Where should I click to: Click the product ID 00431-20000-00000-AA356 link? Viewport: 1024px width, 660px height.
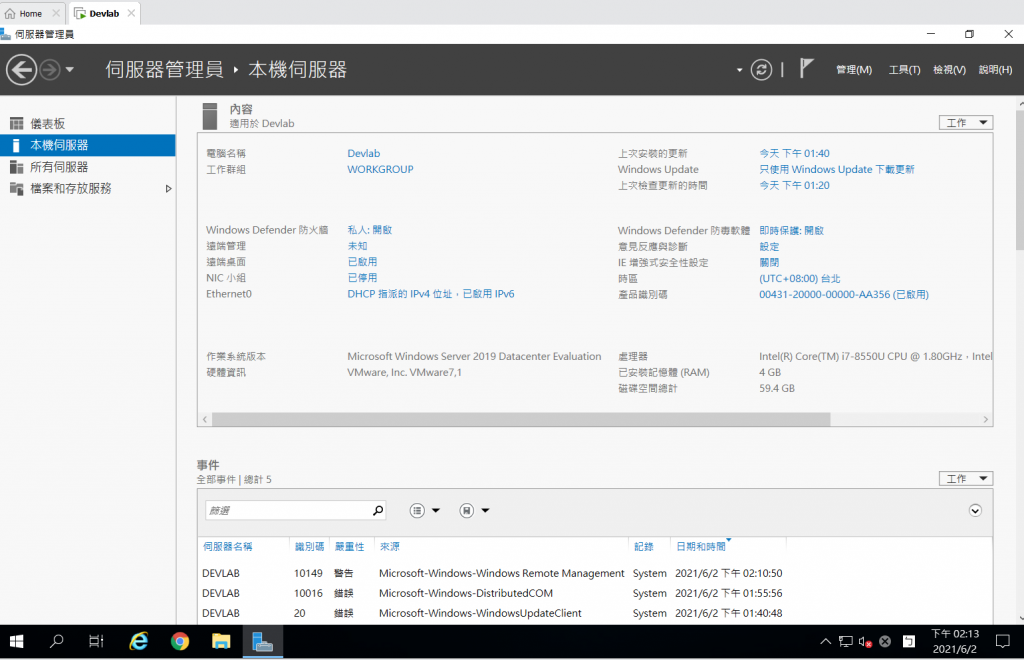click(844, 294)
